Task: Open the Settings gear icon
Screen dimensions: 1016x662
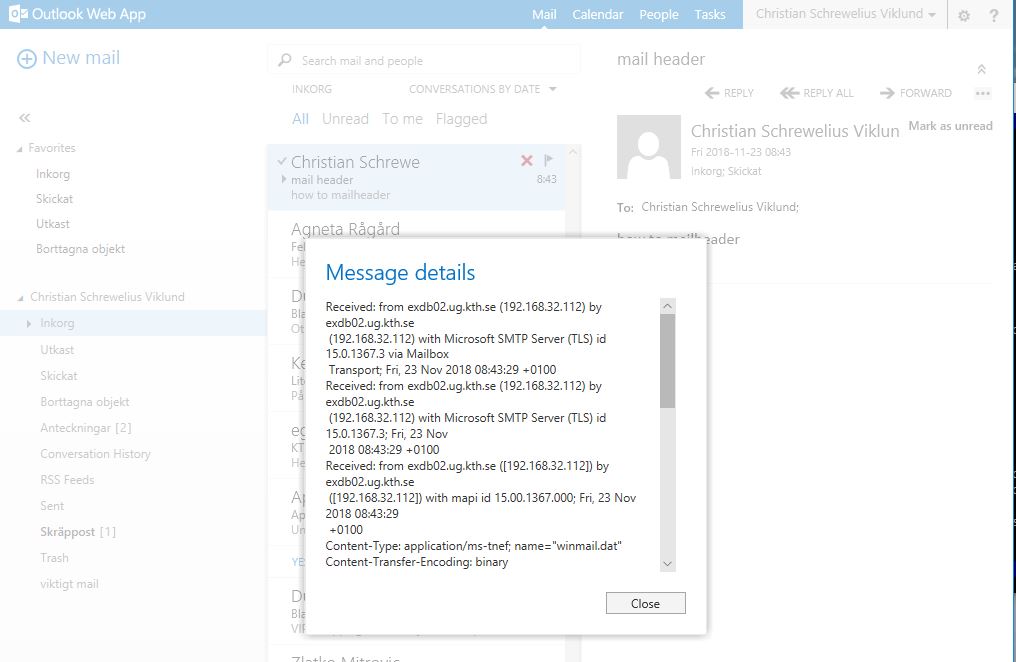Action: pyautogui.click(x=962, y=15)
